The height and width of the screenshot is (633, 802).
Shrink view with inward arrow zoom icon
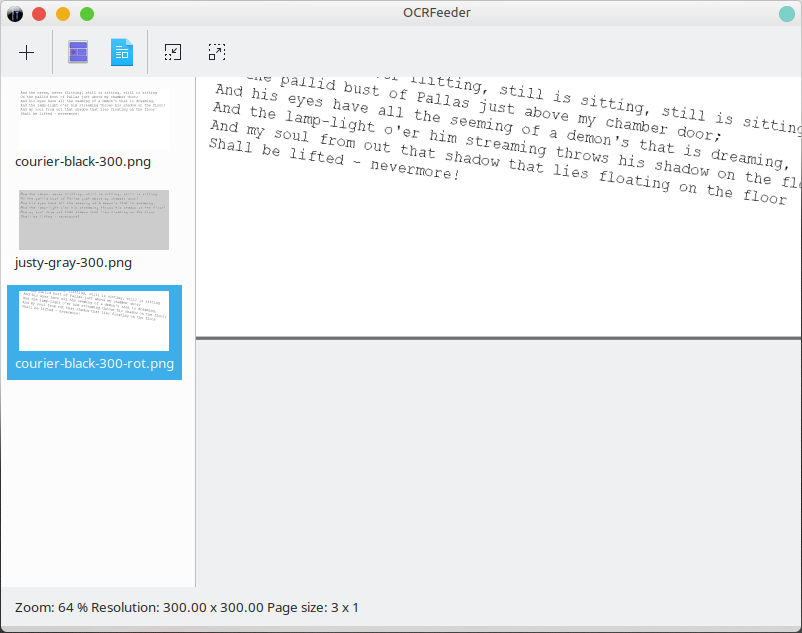(x=173, y=52)
